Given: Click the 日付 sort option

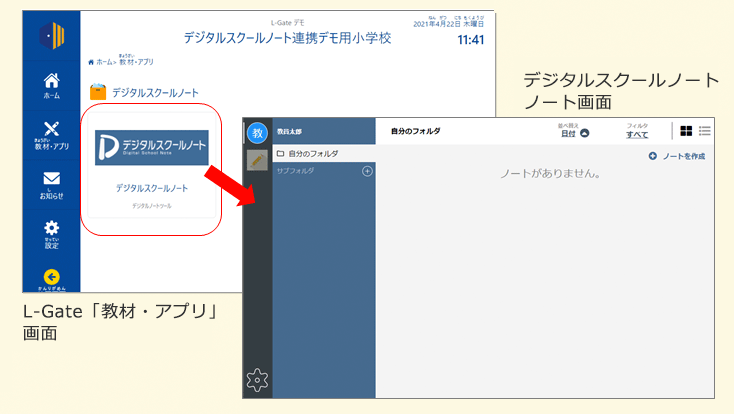Looking at the screenshot, I should (568, 133).
